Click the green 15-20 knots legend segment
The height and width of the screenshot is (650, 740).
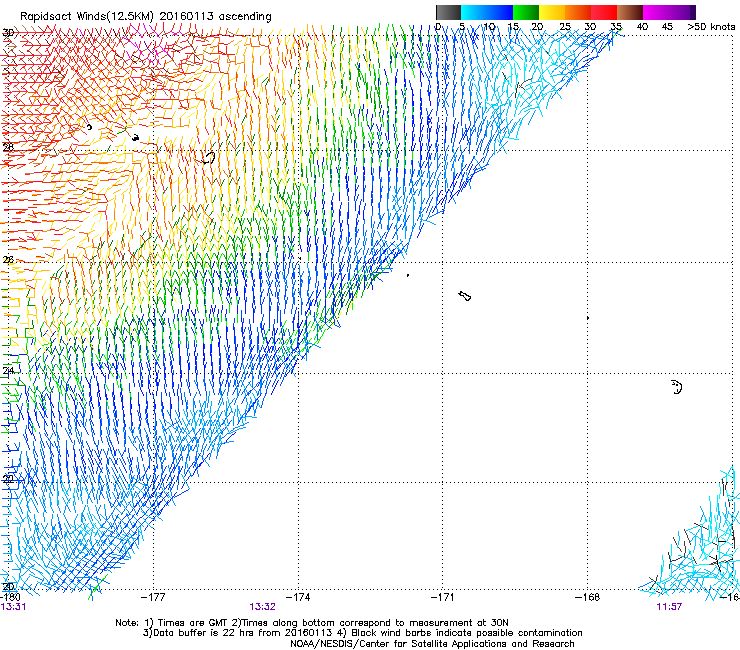526,12
